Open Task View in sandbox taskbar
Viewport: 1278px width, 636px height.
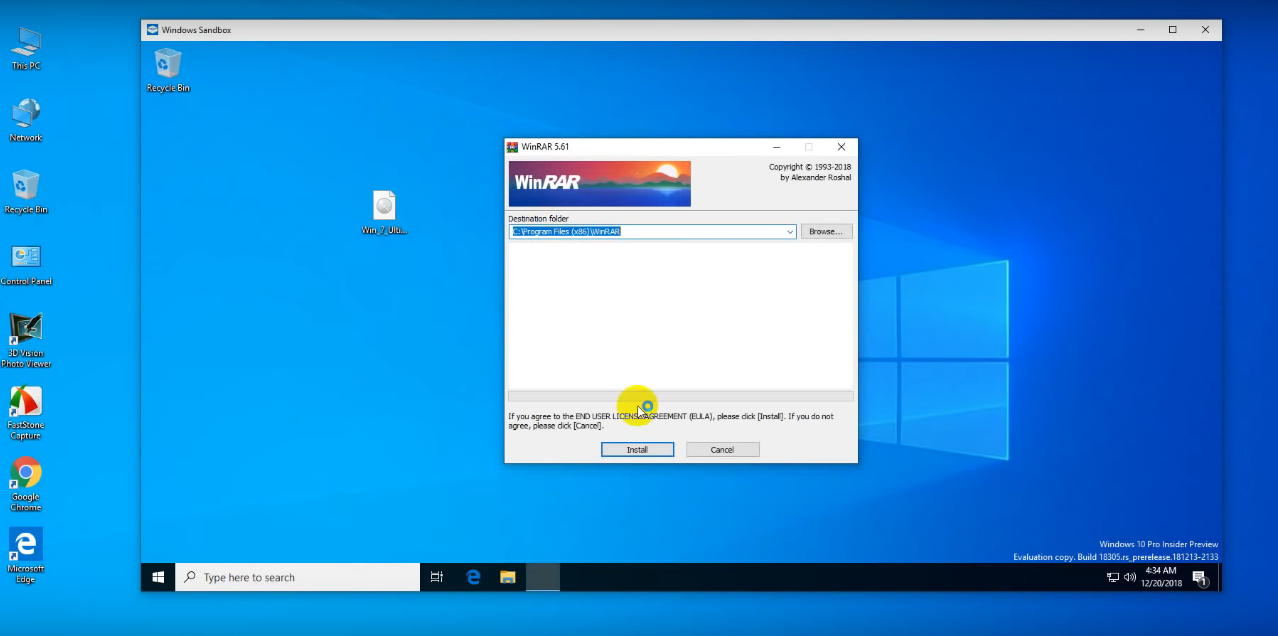click(x=437, y=577)
